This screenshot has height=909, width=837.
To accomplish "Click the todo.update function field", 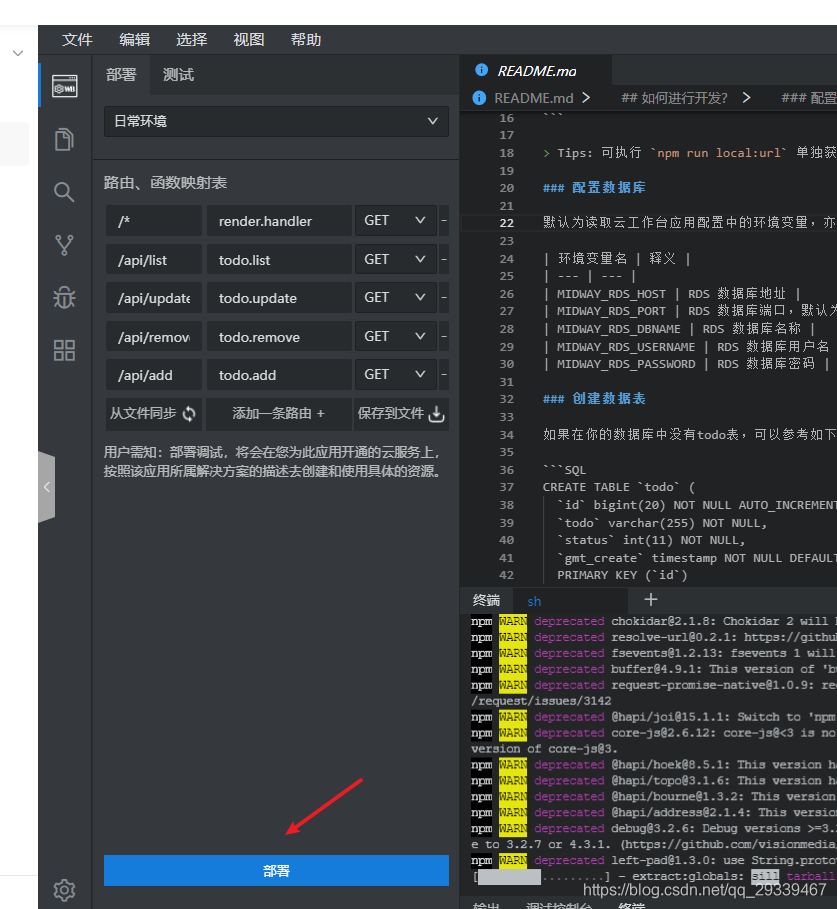I will point(279,297).
